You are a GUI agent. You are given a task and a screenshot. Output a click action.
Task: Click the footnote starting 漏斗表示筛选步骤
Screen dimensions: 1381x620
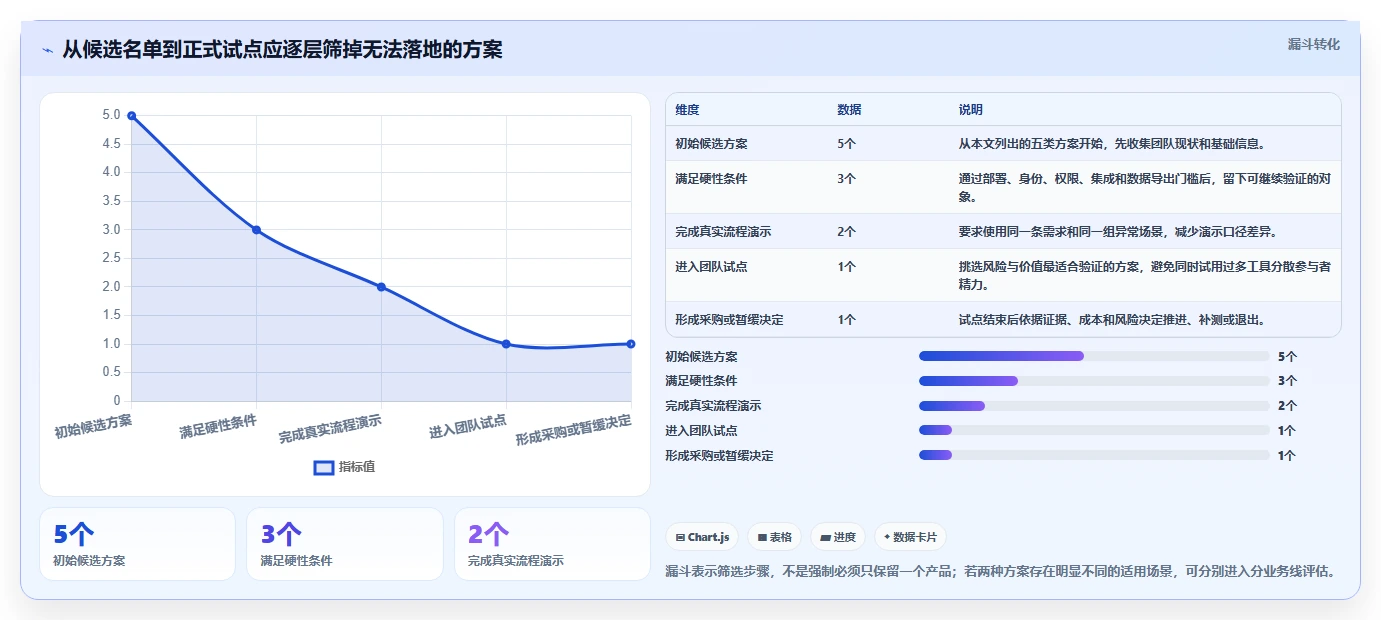(1000, 571)
